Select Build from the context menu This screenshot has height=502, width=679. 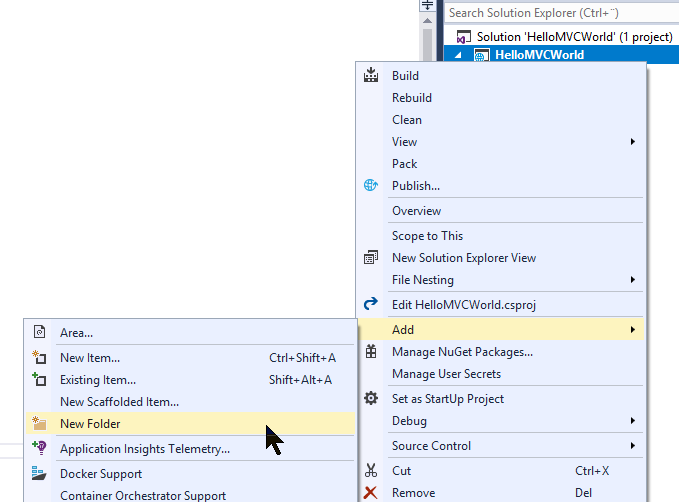click(x=501, y=75)
